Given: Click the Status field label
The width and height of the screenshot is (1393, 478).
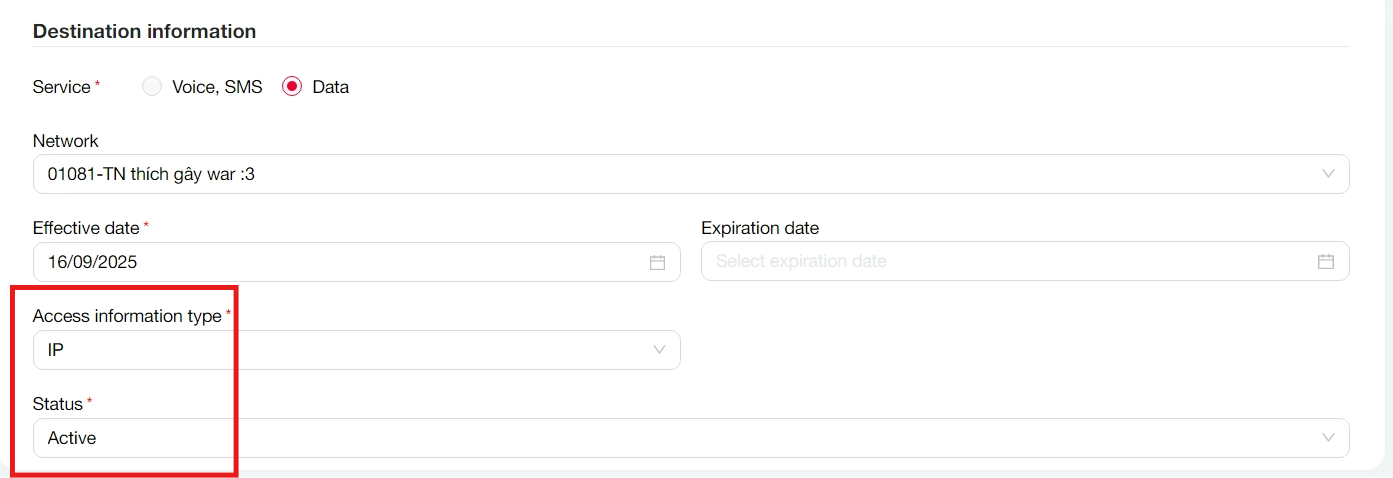Looking at the screenshot, I should coord(57,404).
